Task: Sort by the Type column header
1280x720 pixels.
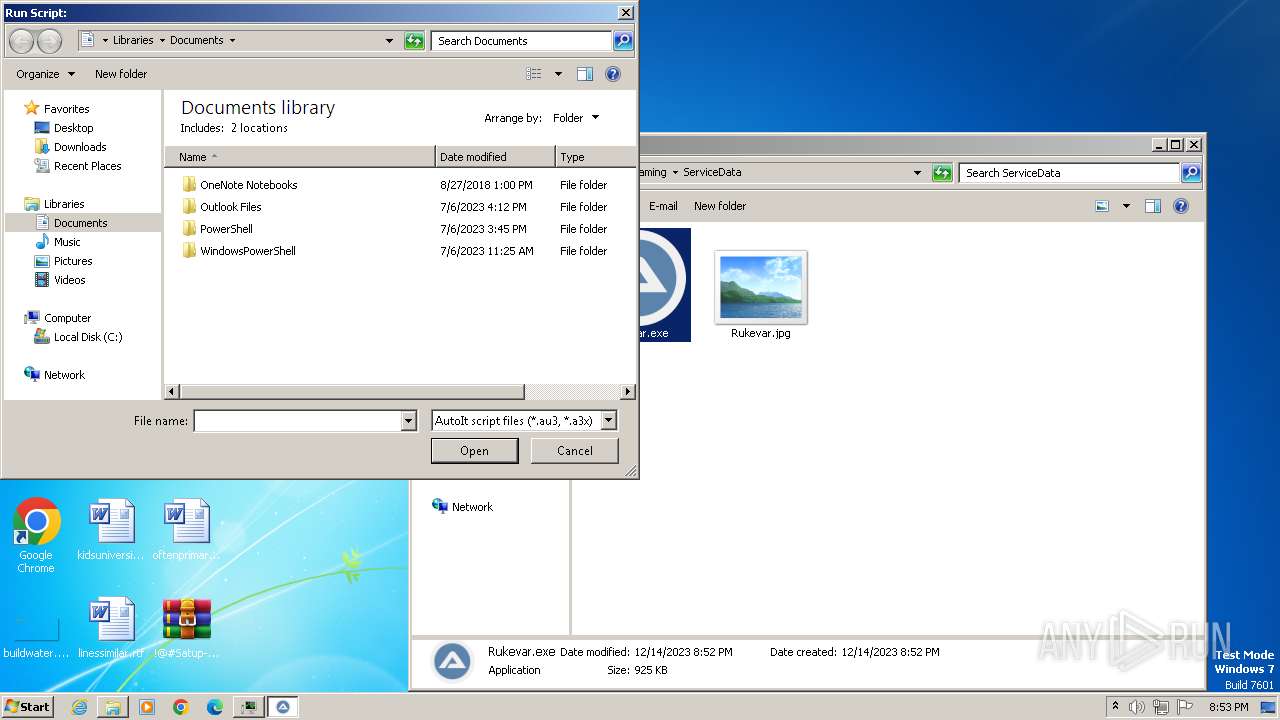Action: point(595,157)
